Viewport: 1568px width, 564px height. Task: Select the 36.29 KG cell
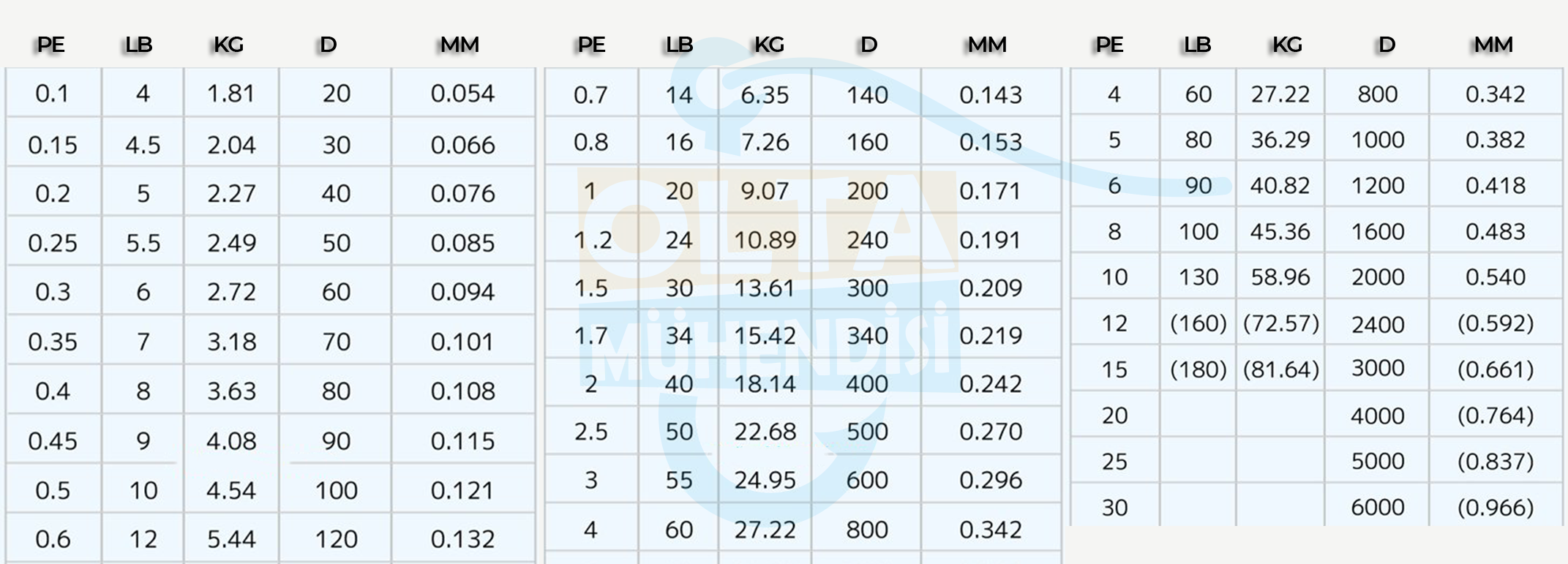(x=1280, y=139)
